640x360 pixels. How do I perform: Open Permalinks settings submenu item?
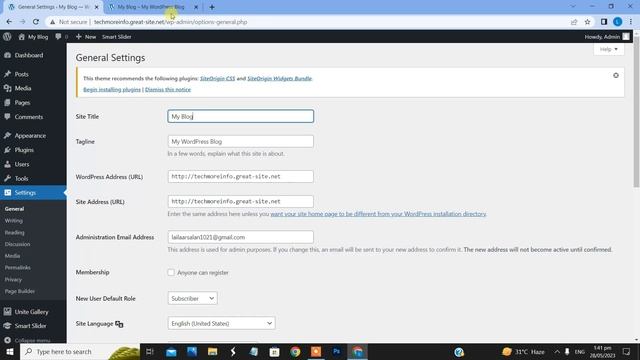pos(18,268)
